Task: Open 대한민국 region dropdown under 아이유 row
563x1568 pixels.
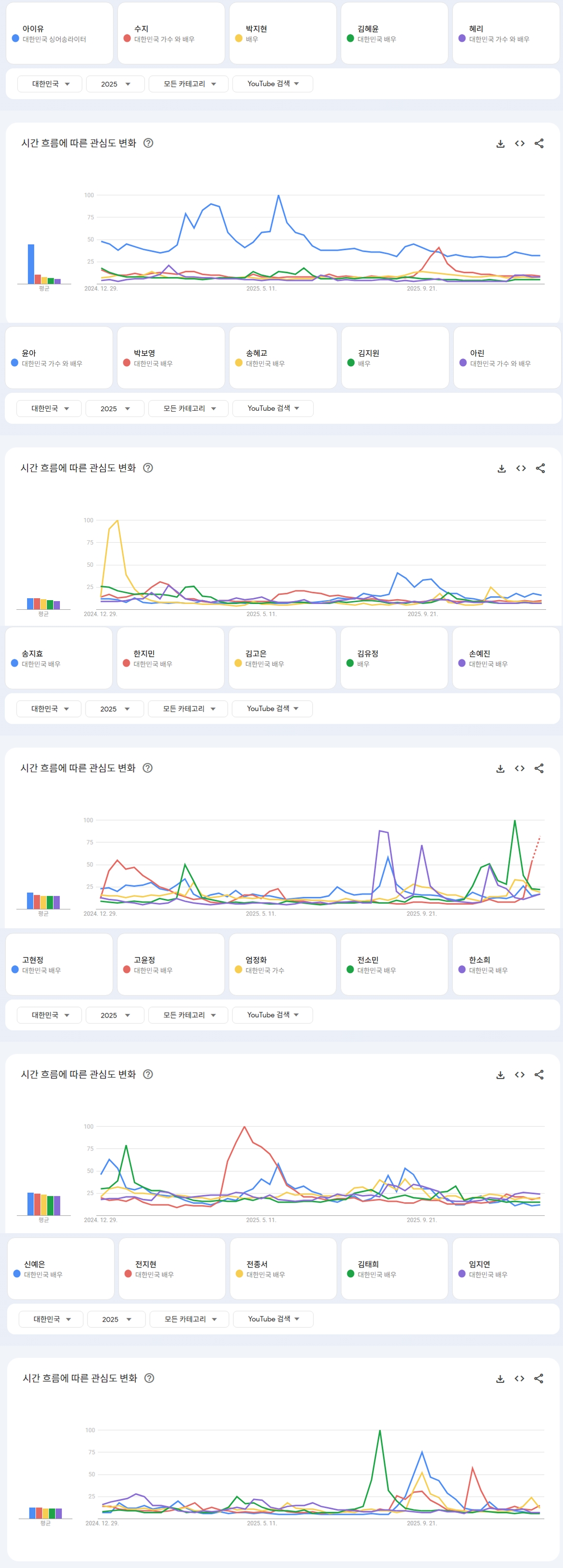Action: click(x=50, y=84)
